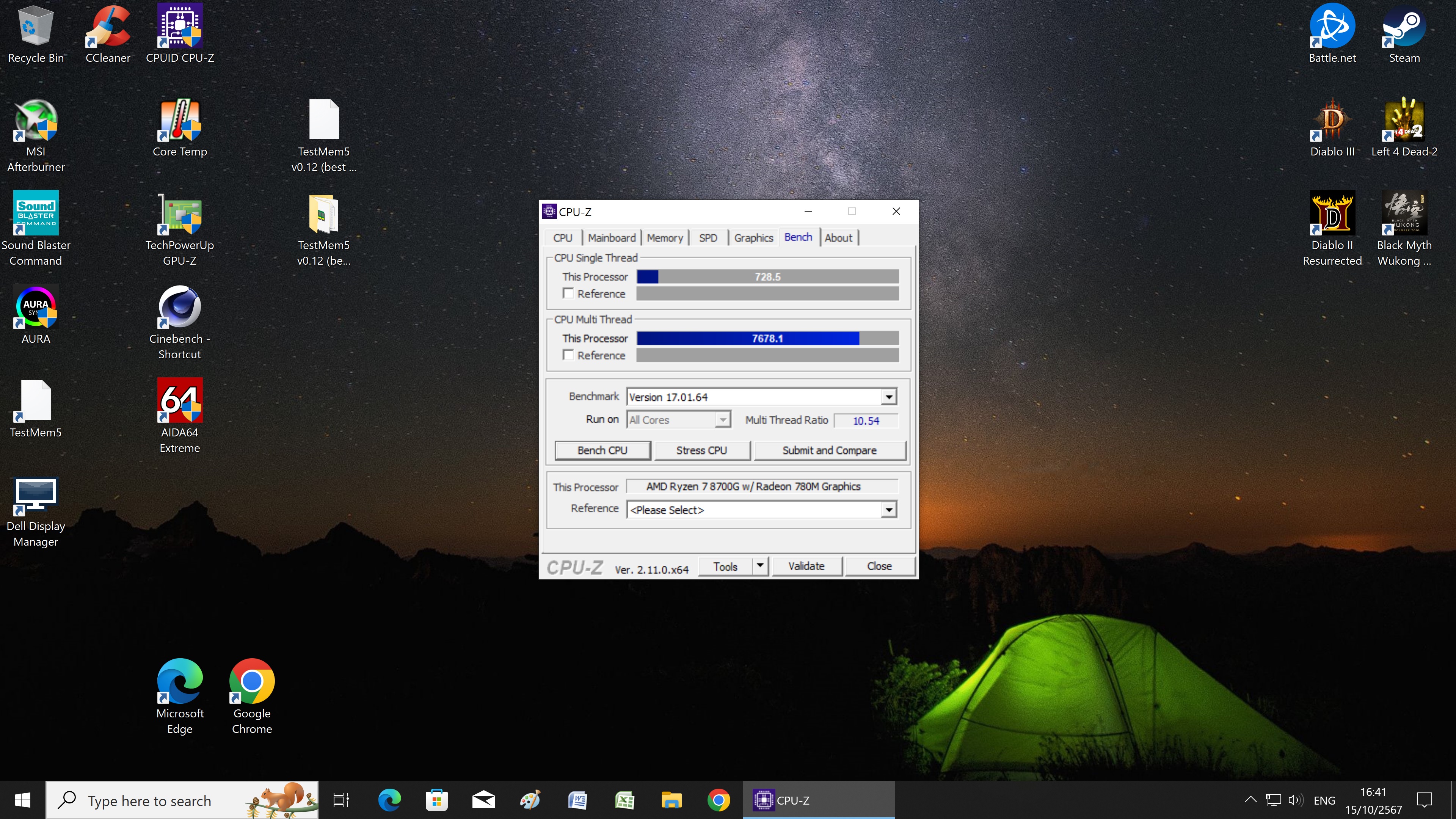The height and width of the screenshot is (819, 1456).
Task: Click the Single Thread score bar 728.5
Action: click(767, 276)
